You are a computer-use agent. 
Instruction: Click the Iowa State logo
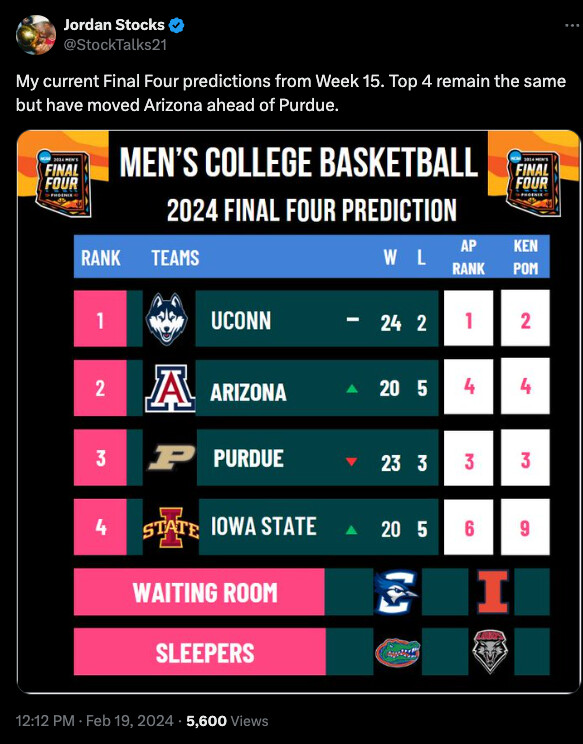171,527
